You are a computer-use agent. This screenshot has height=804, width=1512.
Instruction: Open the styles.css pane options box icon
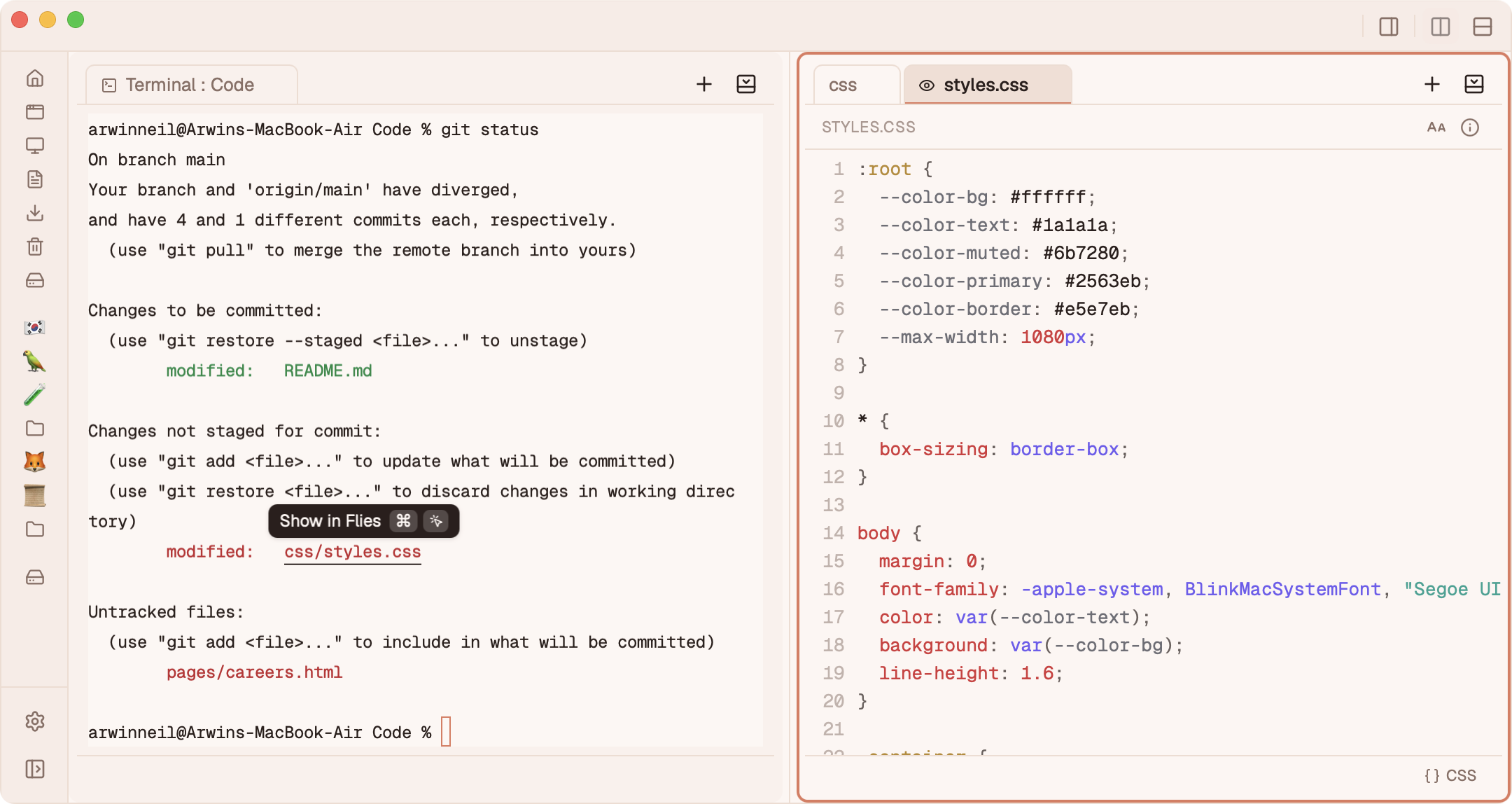click(x=1474, y=84)
